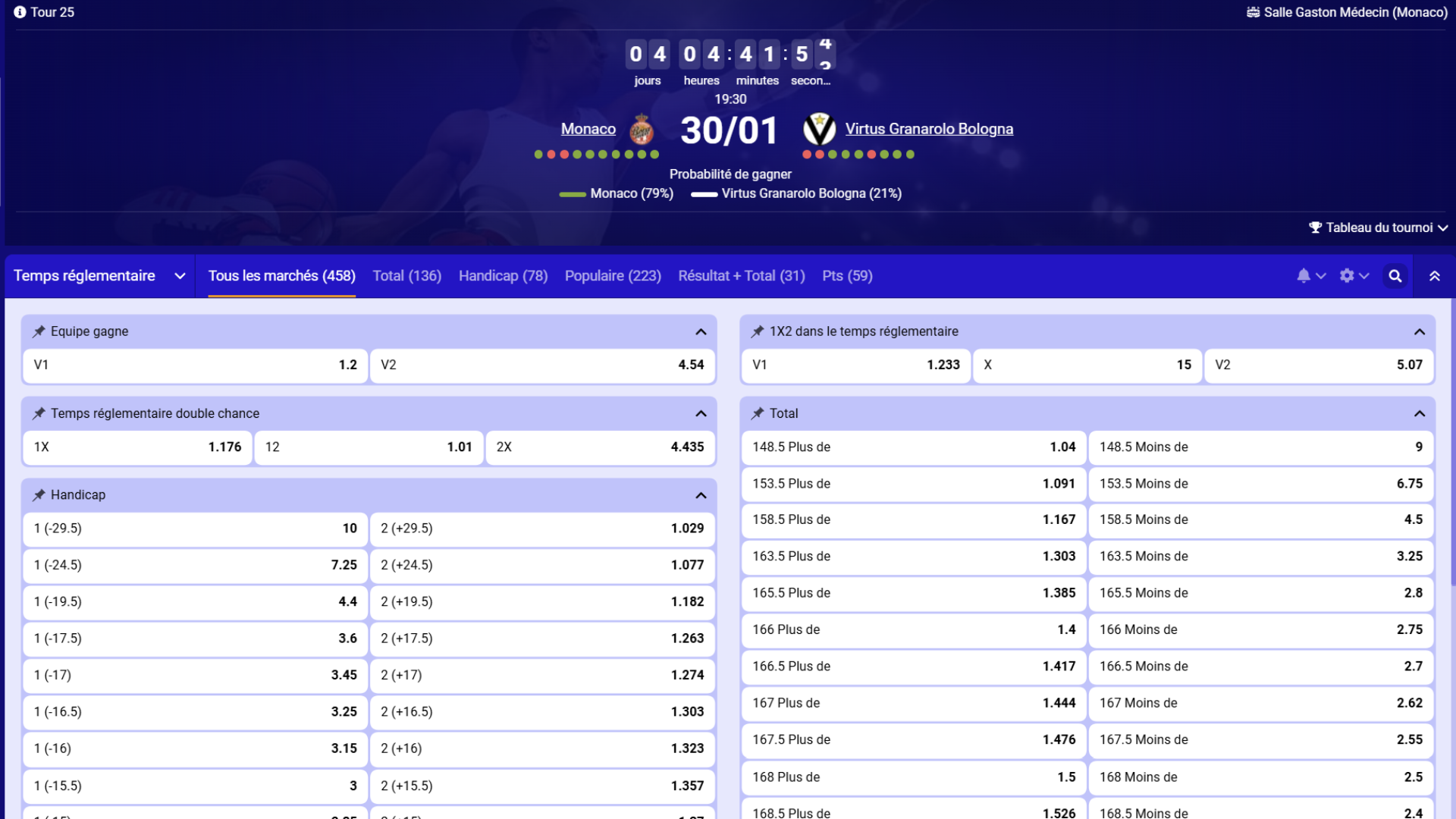This screenshot has width=1456, height=819.
Task: Collapse all markets with the double-chevron icon
Action: click(1435, 275)
